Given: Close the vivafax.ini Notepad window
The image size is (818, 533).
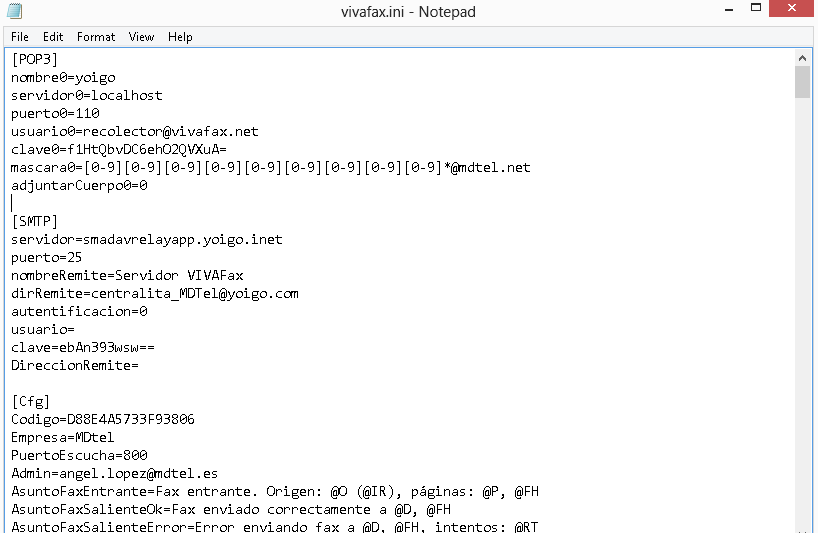Looking at the screenshot, I should pyautogui.click(x=796, y=12).
